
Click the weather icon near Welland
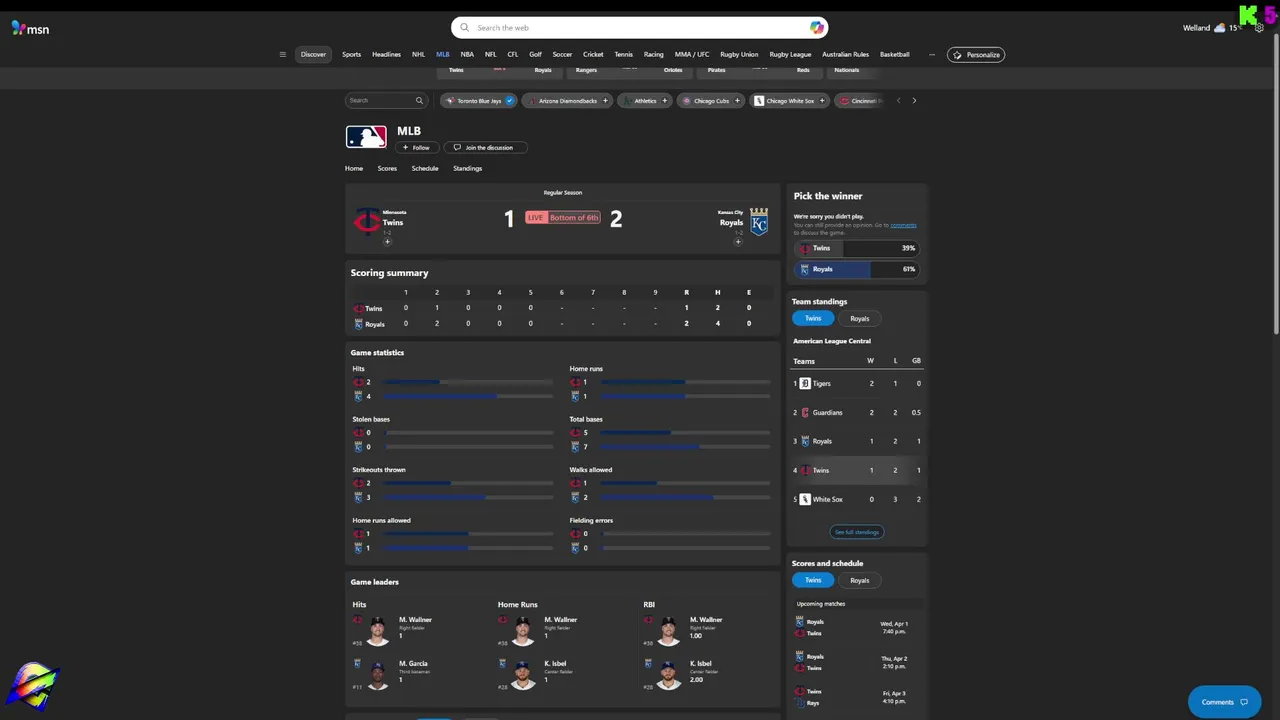click(1219, 28)
